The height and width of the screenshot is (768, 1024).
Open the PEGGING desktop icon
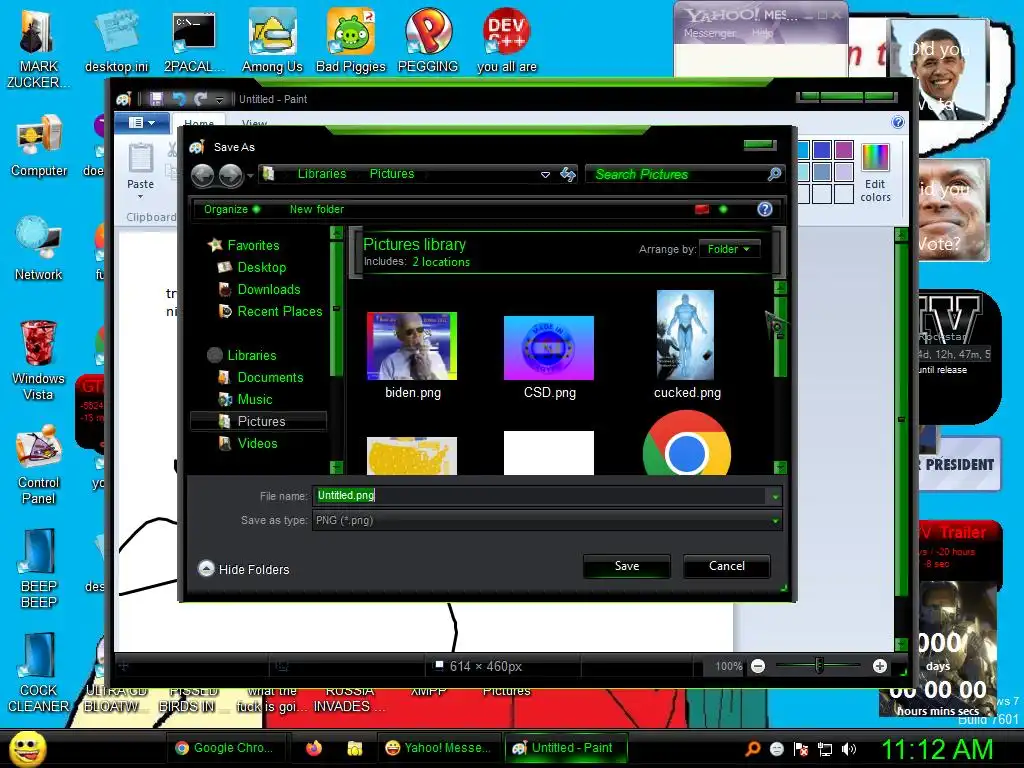coord(428,40)
